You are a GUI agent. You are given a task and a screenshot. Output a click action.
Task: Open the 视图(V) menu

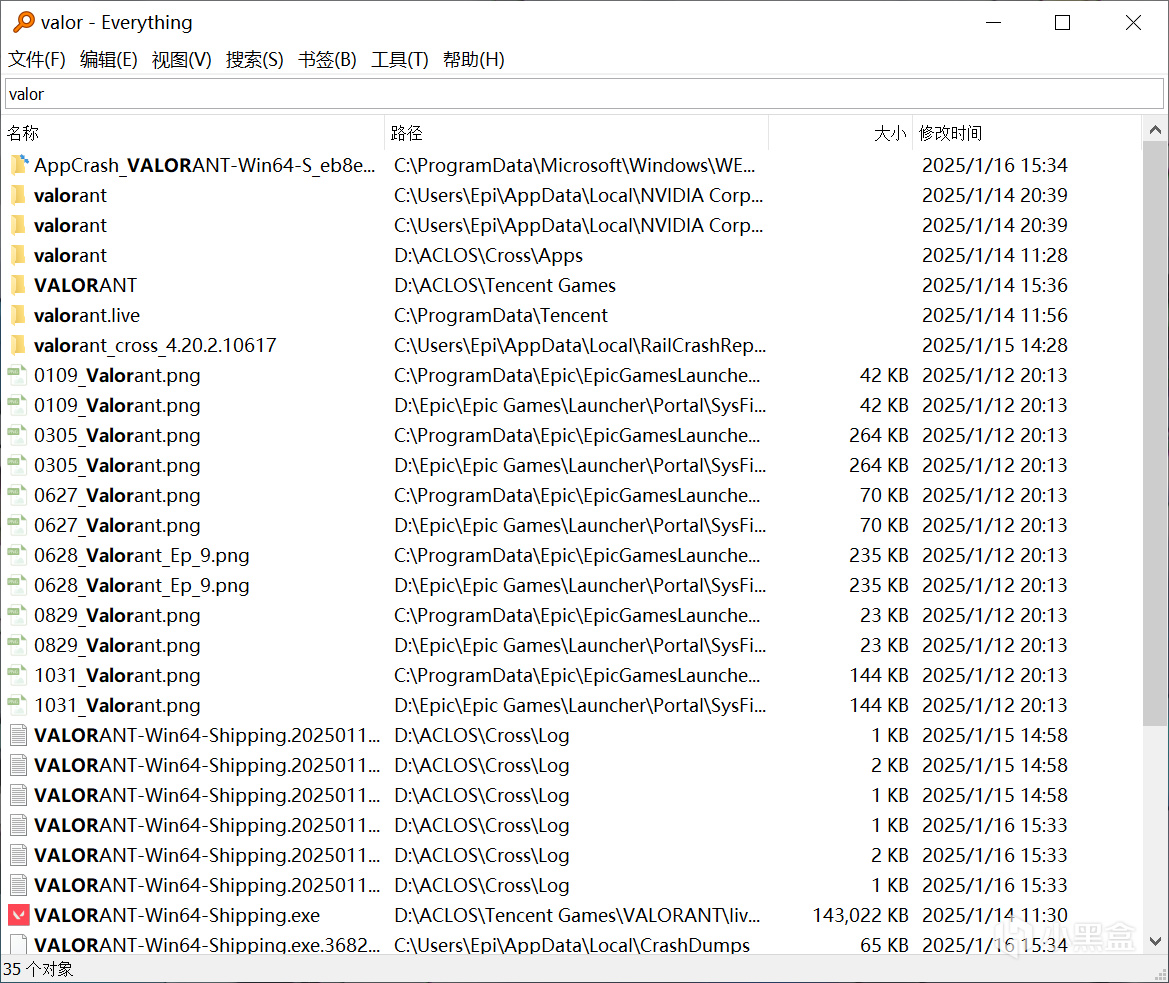point(182,60)
